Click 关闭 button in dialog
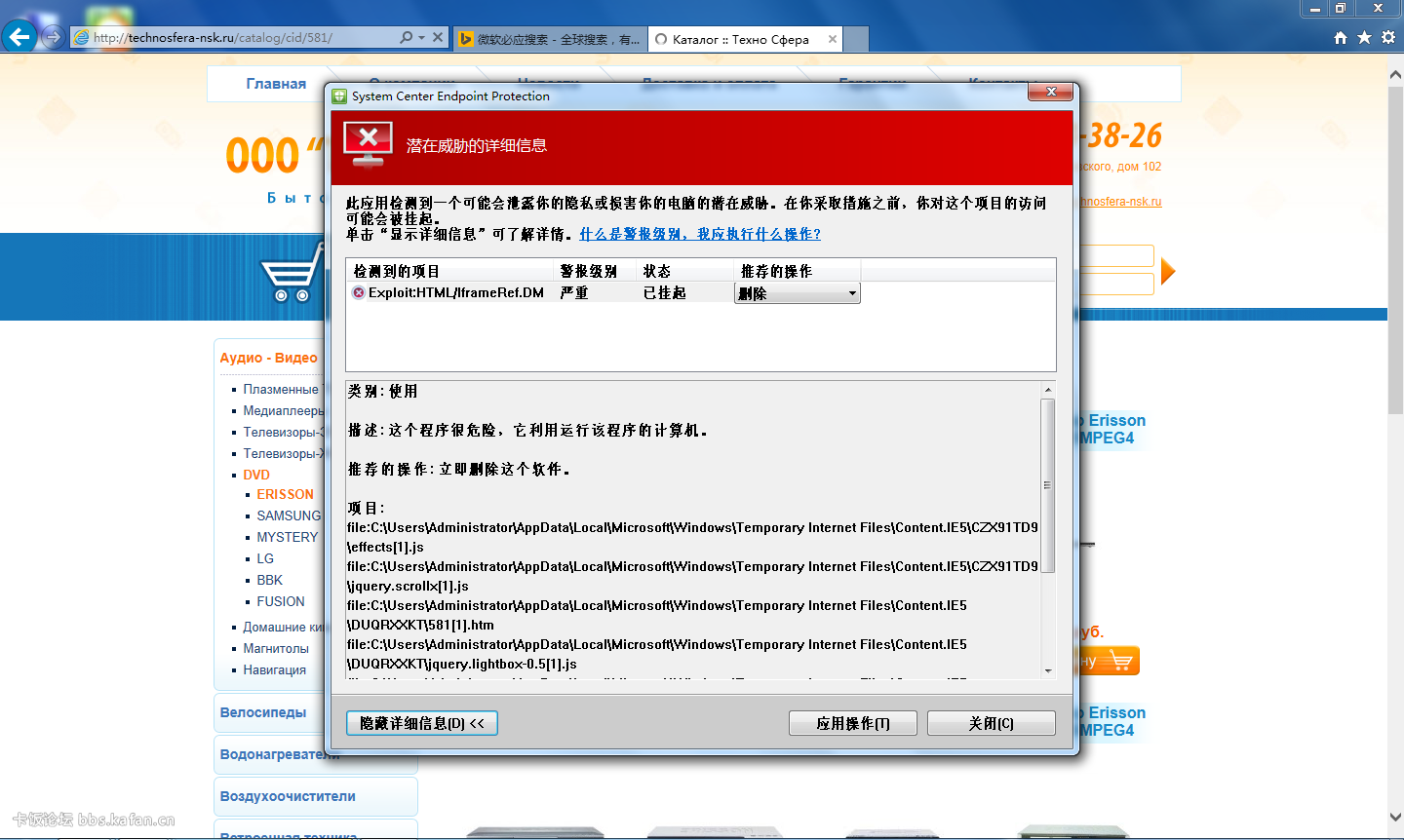The width and height of the screenshot is (1404, 840). click(992, 723)
